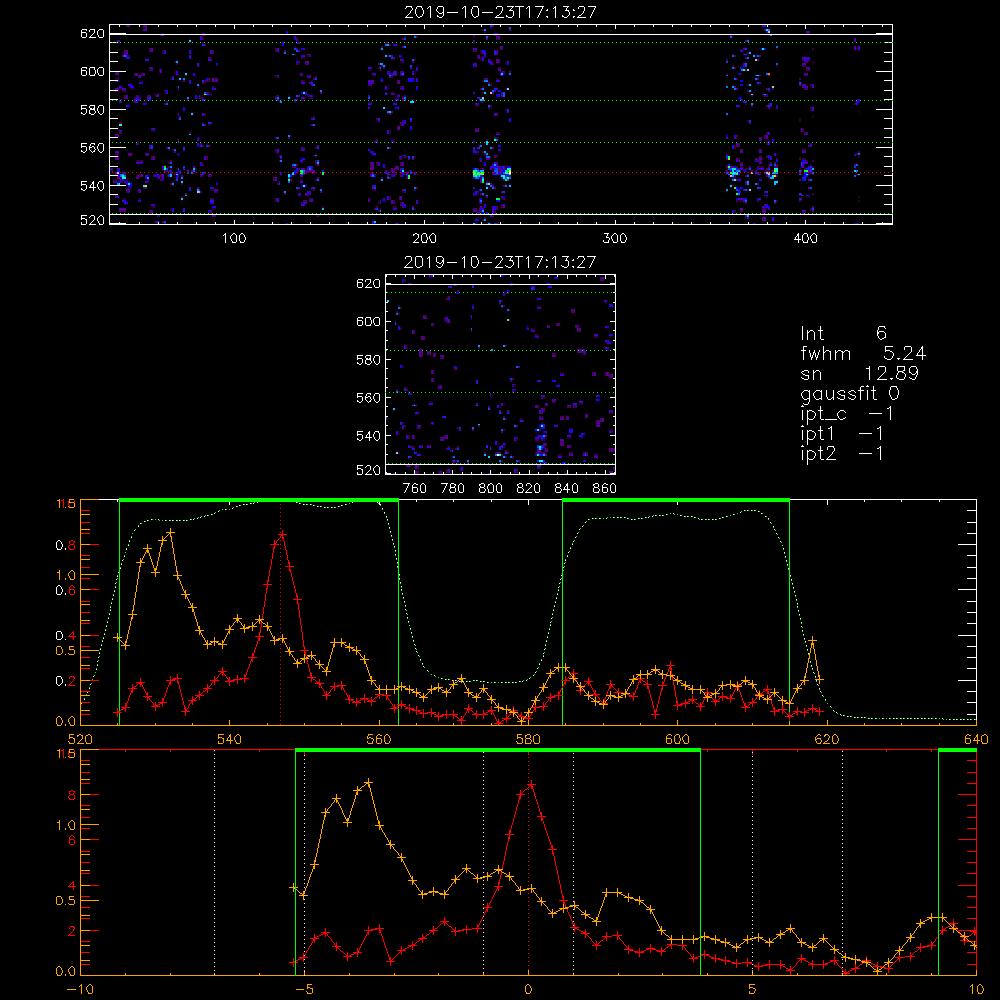
Task: Click the '0' x-axis label of the bottom plot
Action: [528, 990]
